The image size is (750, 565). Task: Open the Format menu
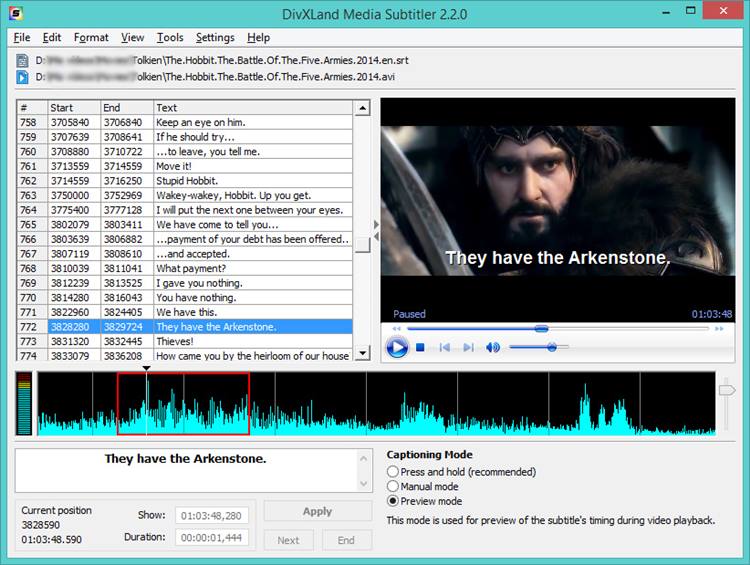pyautogui.click(x=91, y=37)
